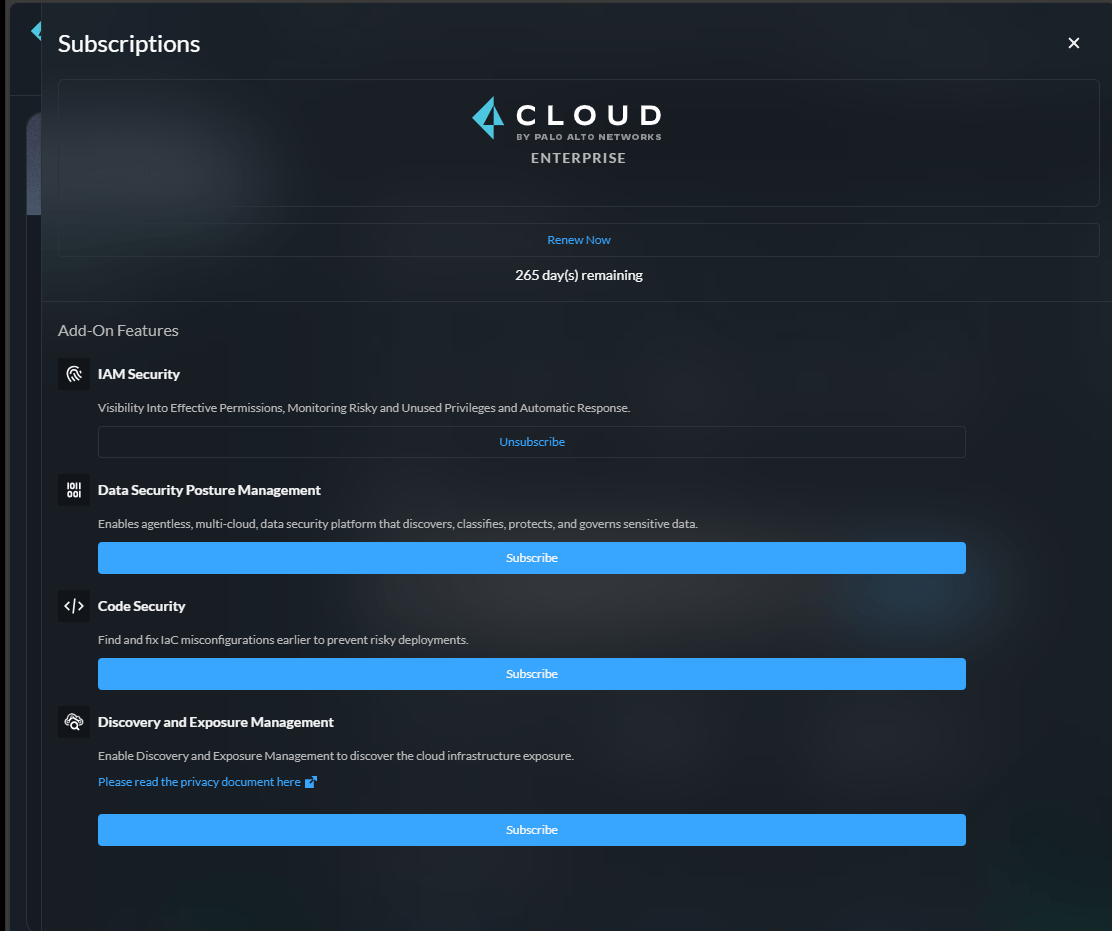Open the privacy document link
Image resolution: width=1112 pixels, height=931 pixels.
(199, 781)
